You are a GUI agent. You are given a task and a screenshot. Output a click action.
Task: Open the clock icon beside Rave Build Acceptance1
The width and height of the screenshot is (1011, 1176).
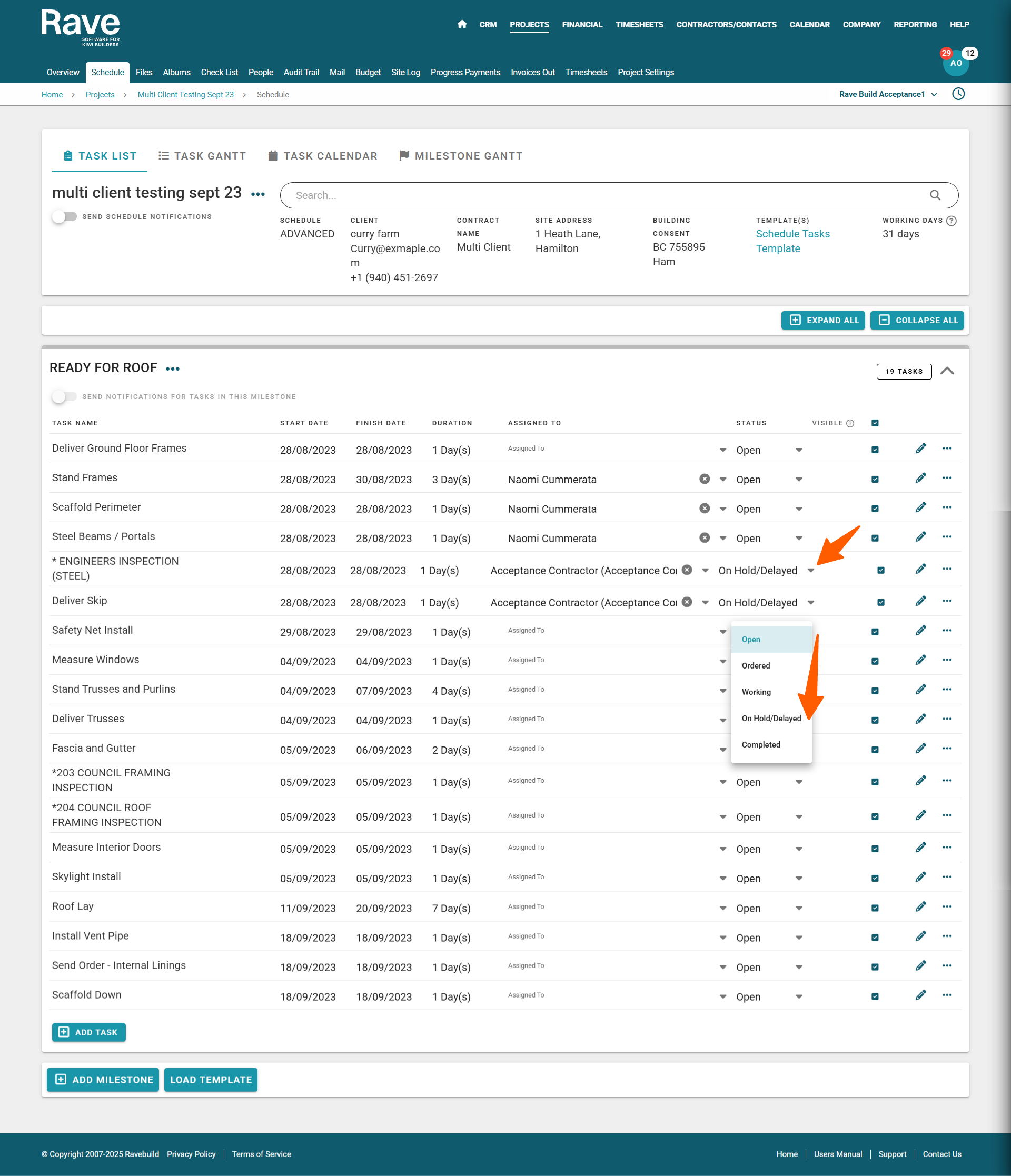pos(958,94)
